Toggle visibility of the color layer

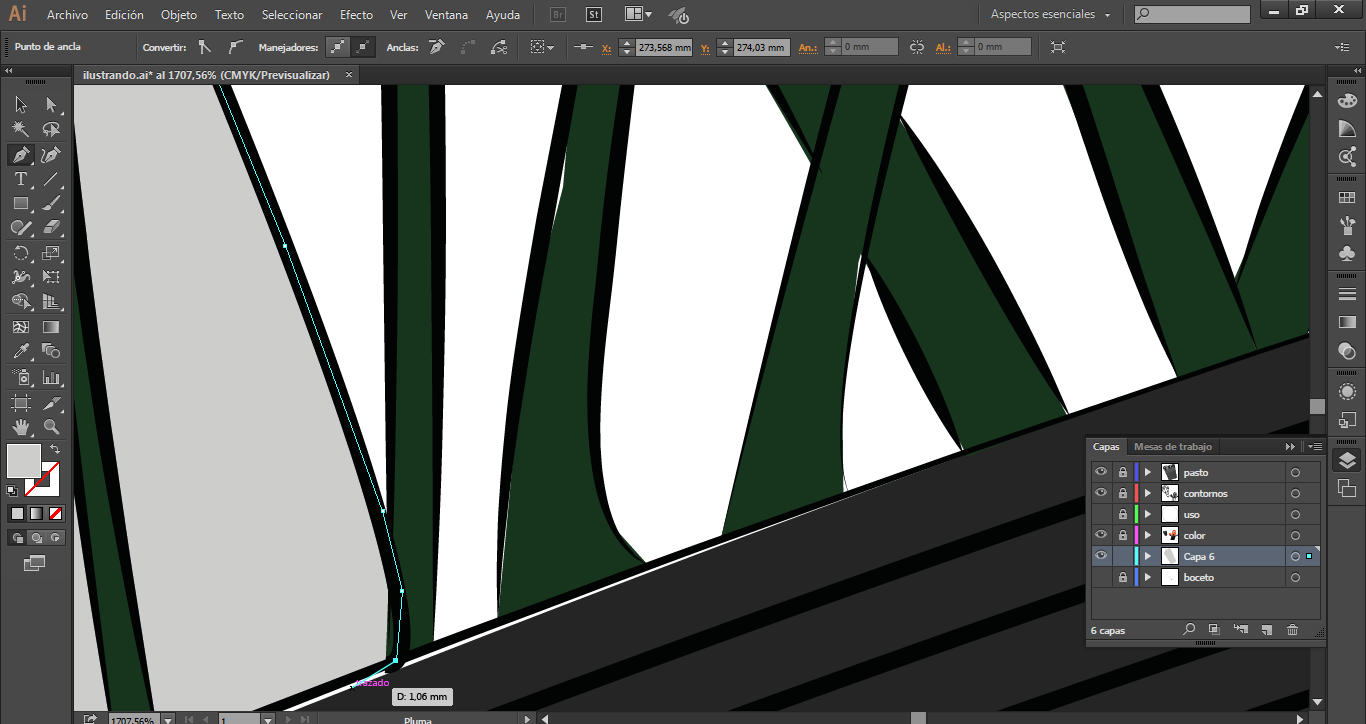click(1101, 535)
